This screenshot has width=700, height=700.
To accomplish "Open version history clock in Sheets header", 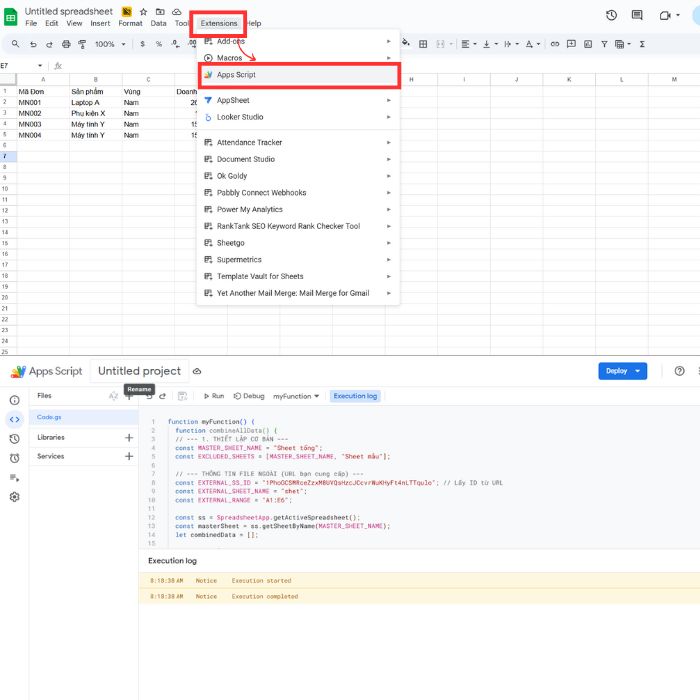I will 611,15.
